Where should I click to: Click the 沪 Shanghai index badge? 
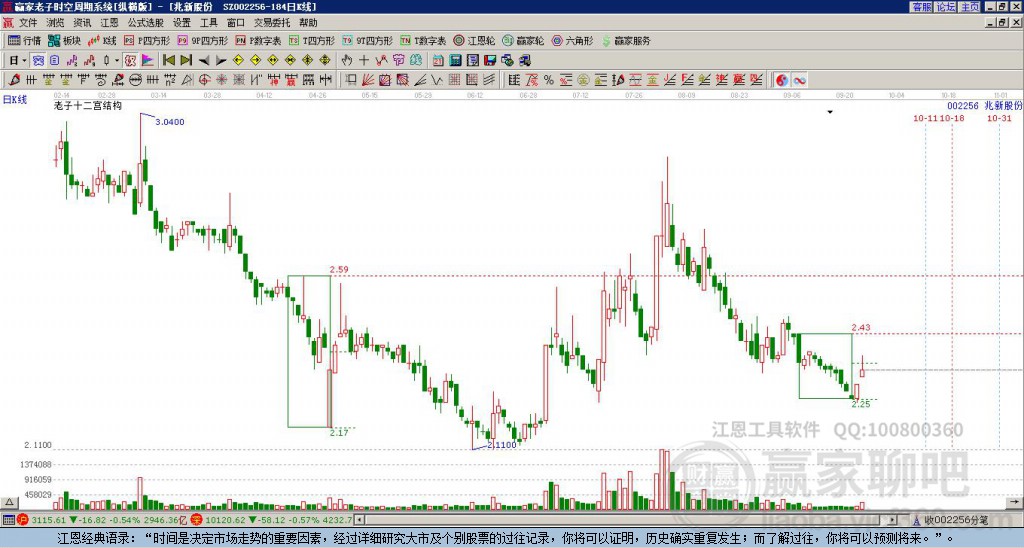coord(23,520)
